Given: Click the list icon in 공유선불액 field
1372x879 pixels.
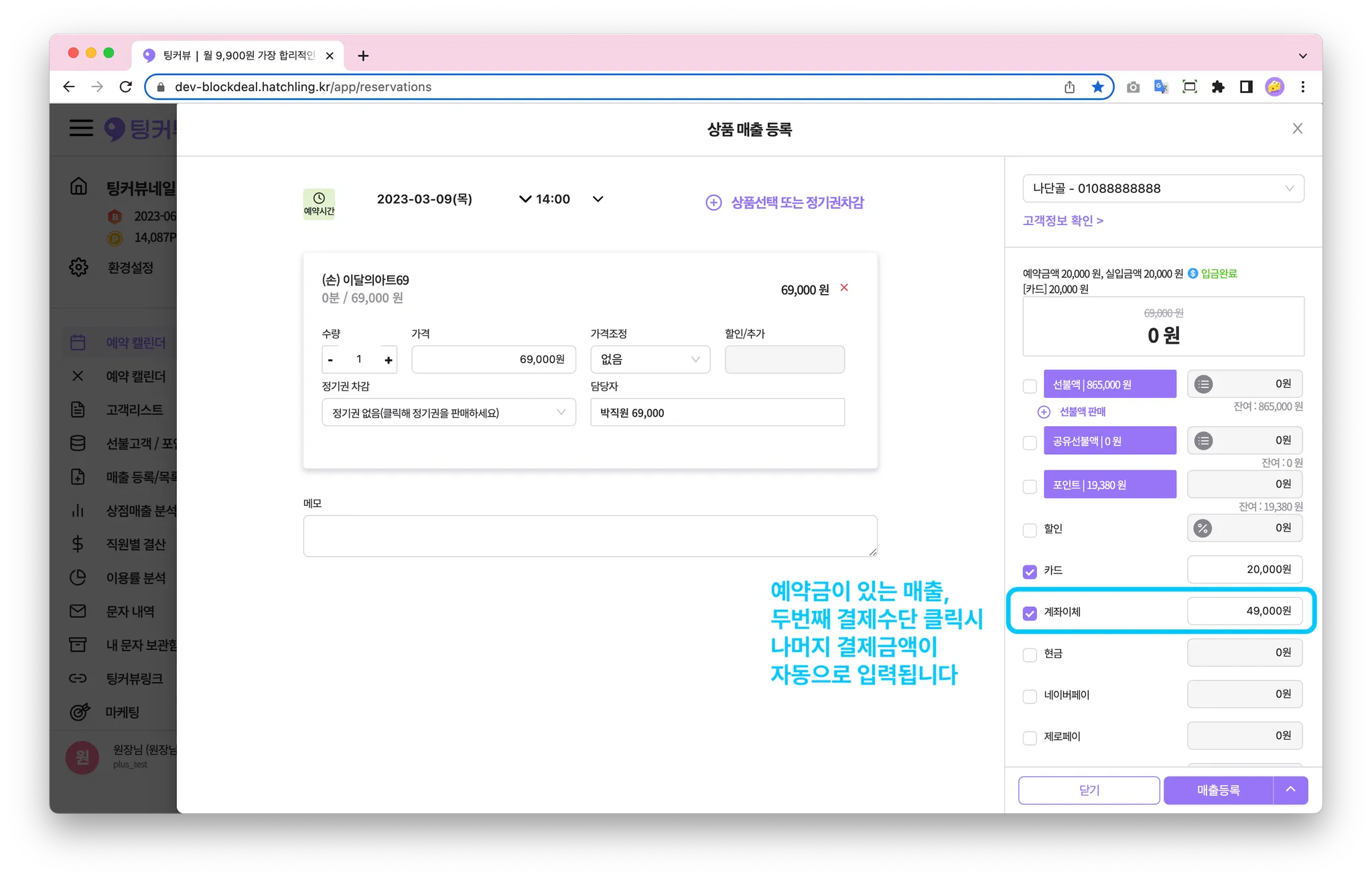Looking at the screenshot, I should click(x=1203, y=441).
